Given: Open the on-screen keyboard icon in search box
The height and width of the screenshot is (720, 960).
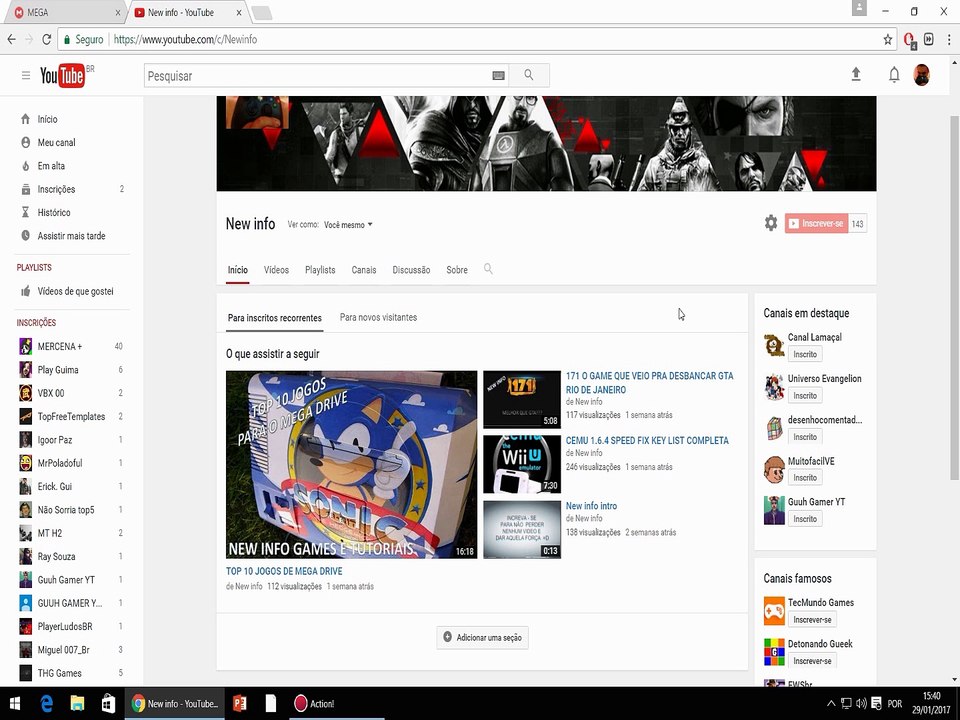Looking at the screenshot, I should coord(498,75).
